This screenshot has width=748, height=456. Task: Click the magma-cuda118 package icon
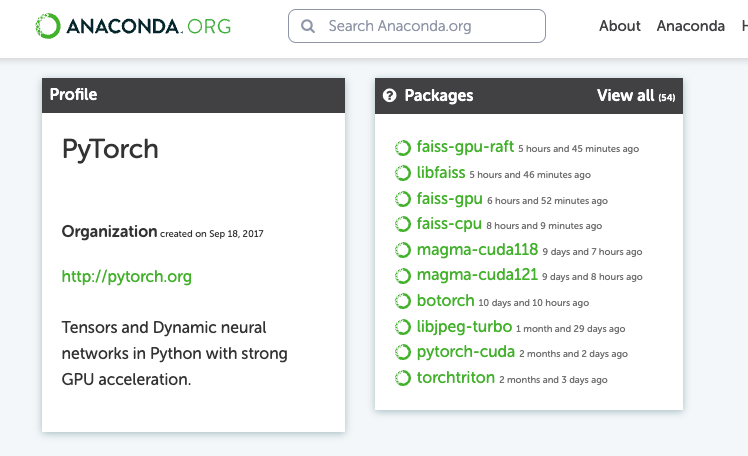(402, 250)
